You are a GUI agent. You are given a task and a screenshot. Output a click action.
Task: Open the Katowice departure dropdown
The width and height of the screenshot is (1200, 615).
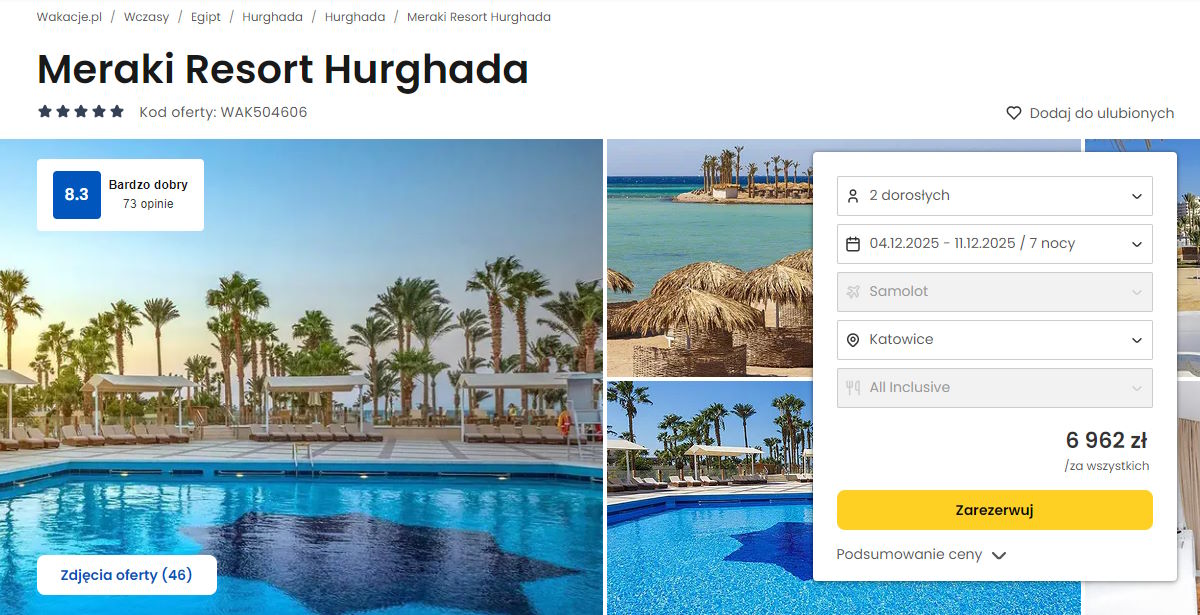pyautogui.click(x=995, y=340)
